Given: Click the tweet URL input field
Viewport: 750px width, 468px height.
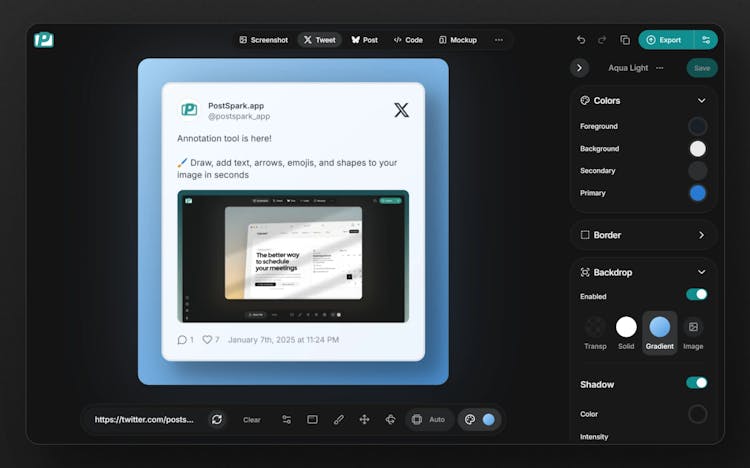Looking at the screenshot, I should click(x=144, y=420).
